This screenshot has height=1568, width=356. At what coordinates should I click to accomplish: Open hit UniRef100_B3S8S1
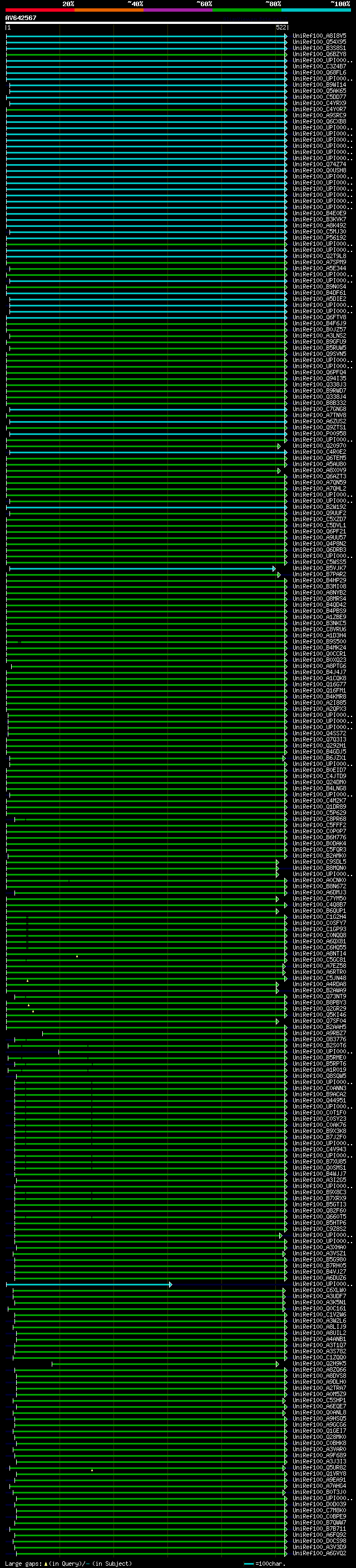[319, 48]
